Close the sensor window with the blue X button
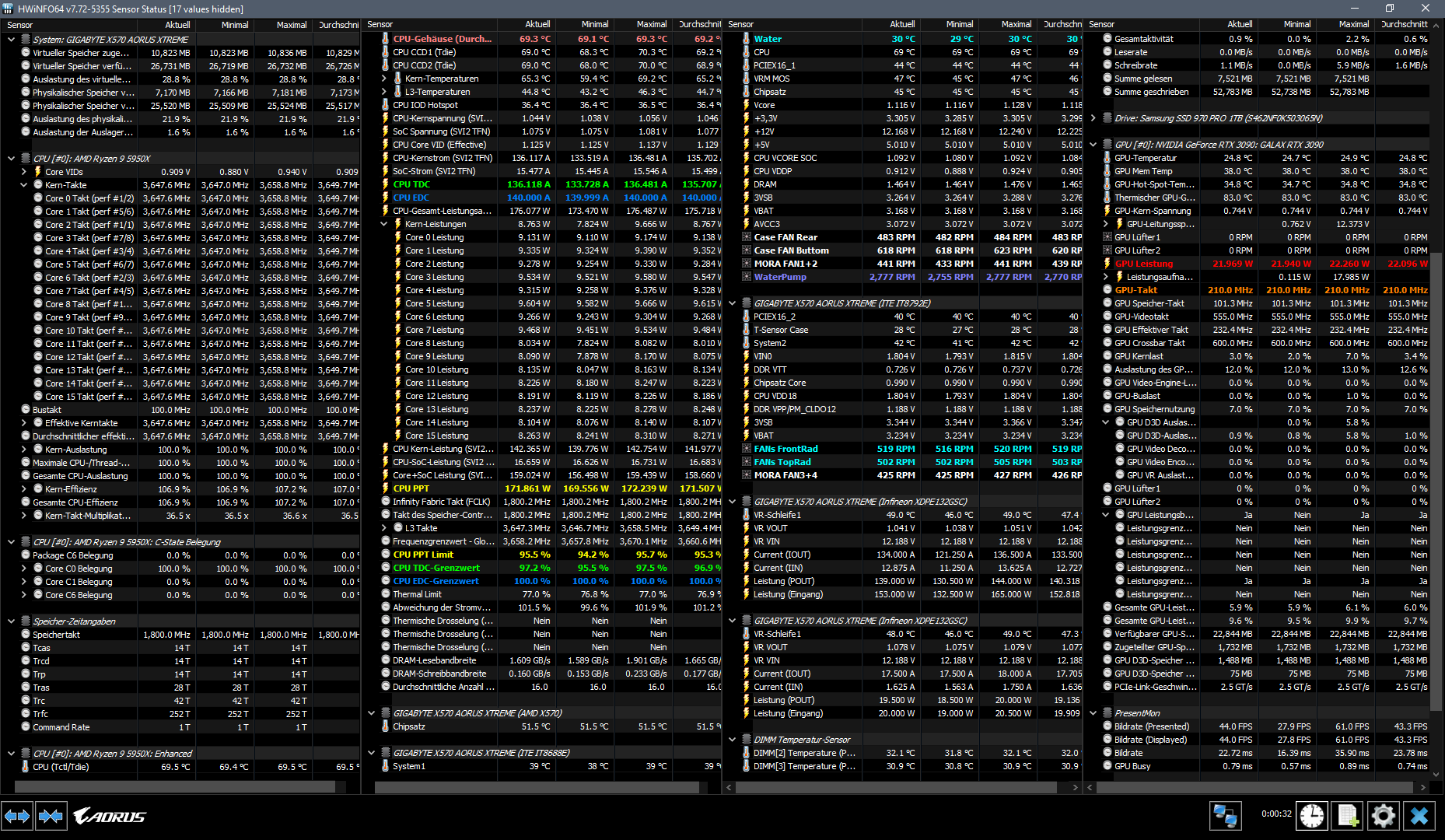Screen dimensions: 1445x840 point(1419,815)
